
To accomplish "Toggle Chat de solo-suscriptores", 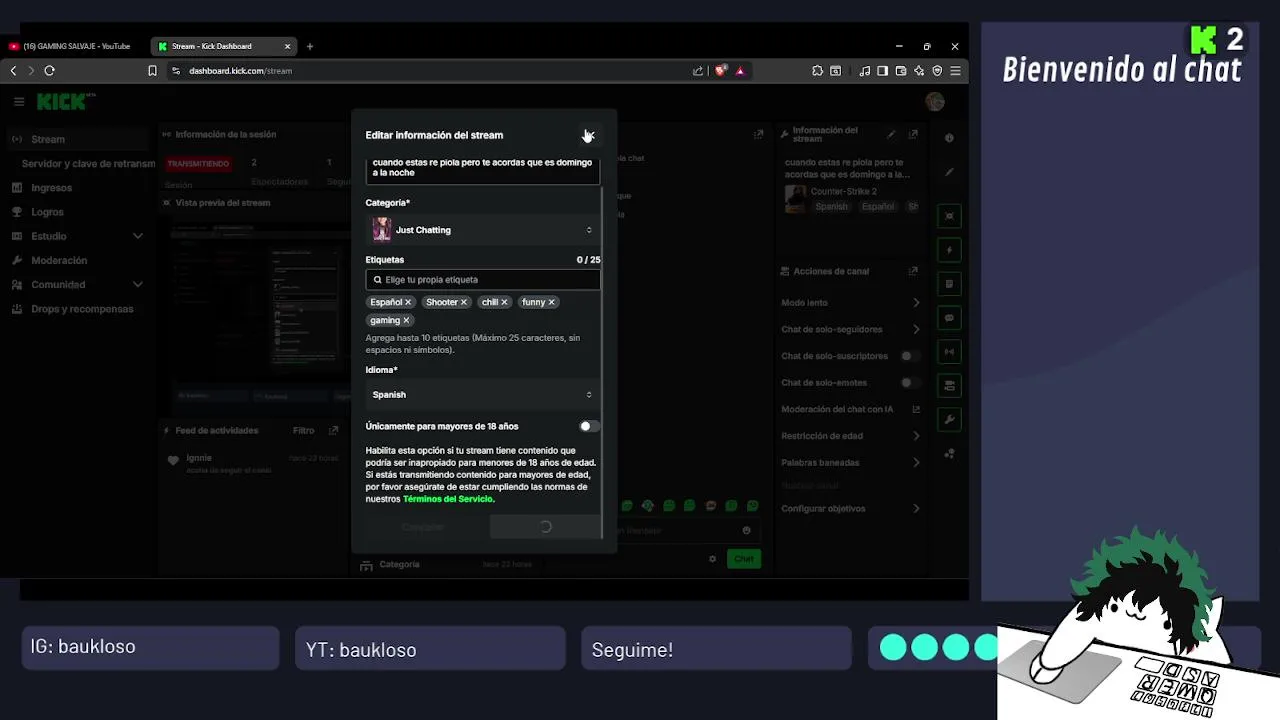I will (908, 356).
